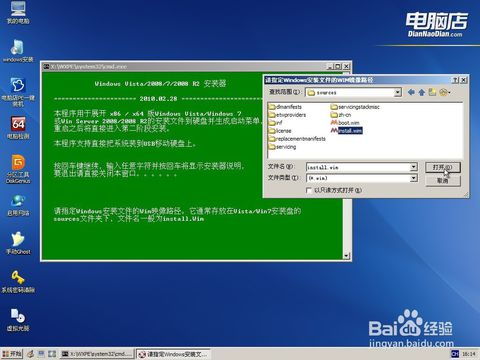The height and width of the screenshot is (360, 480).
Task: Select the boot.wim file in list
Action: click(345, 123)
